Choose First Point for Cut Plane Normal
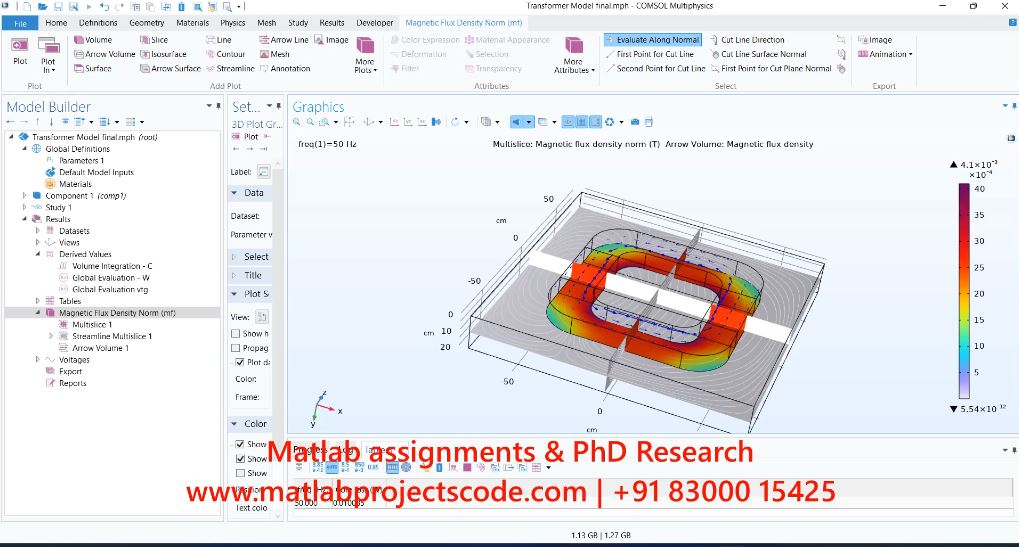This screenshot has height=547, width=1019. [771, 68]
